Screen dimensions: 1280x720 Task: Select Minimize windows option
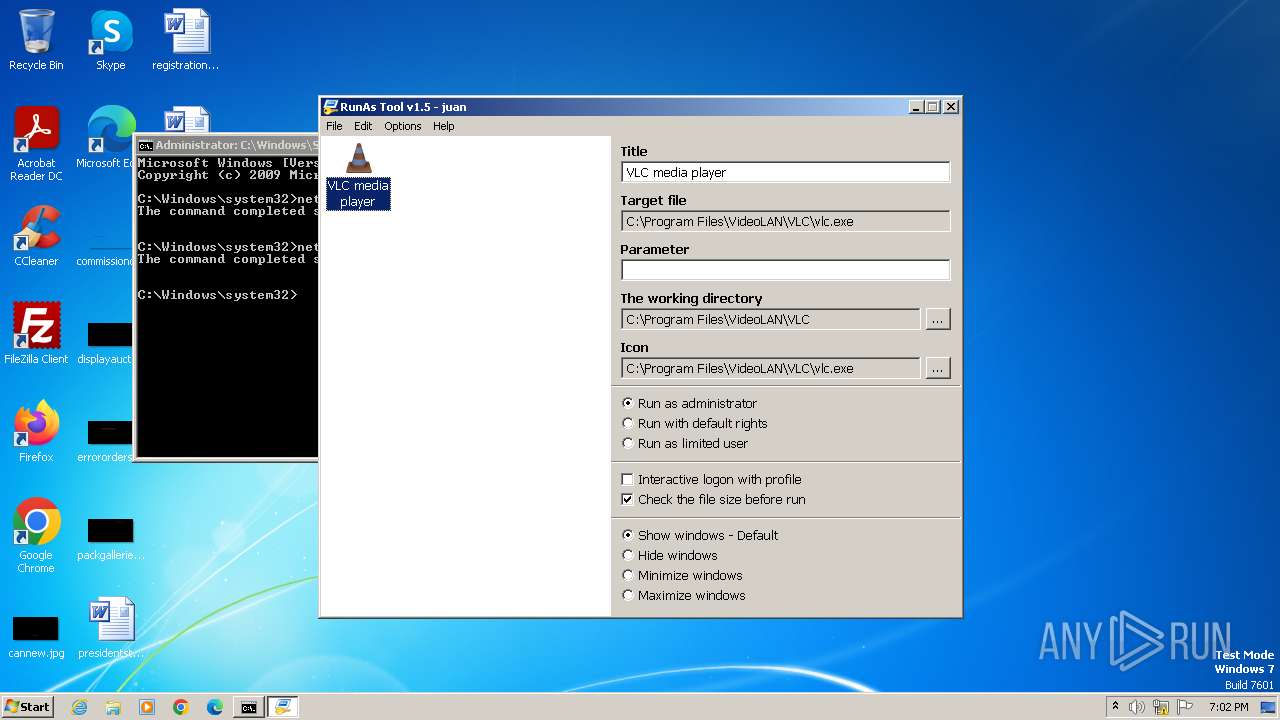681,575
